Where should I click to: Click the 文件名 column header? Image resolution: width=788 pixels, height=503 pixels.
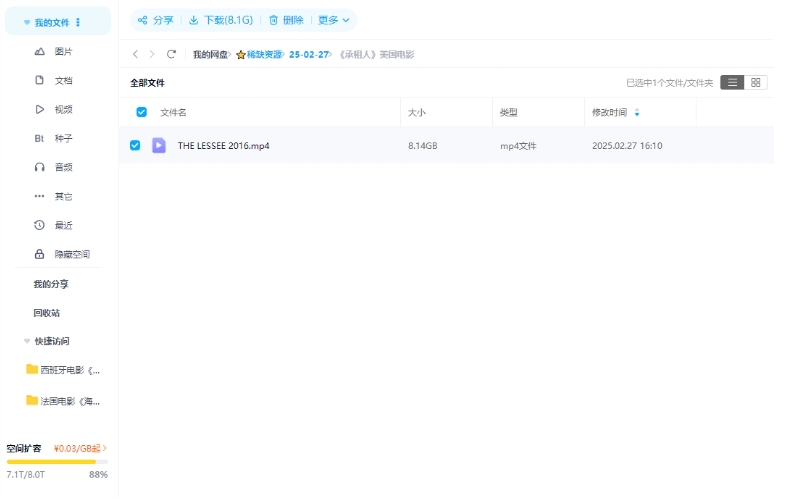point(173,113)
